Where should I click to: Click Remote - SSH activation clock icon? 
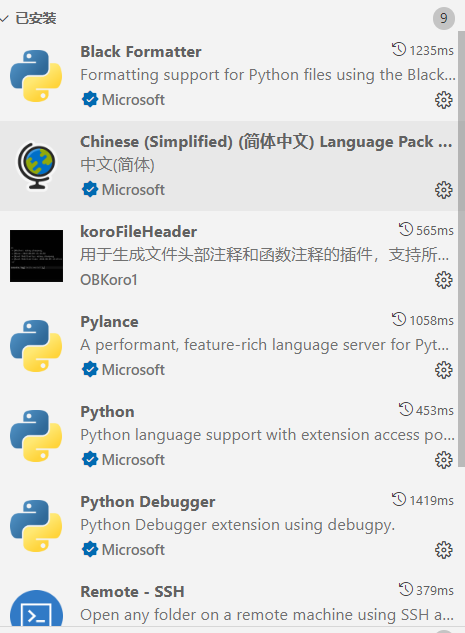pyautogui.click(x=406, y=589)
